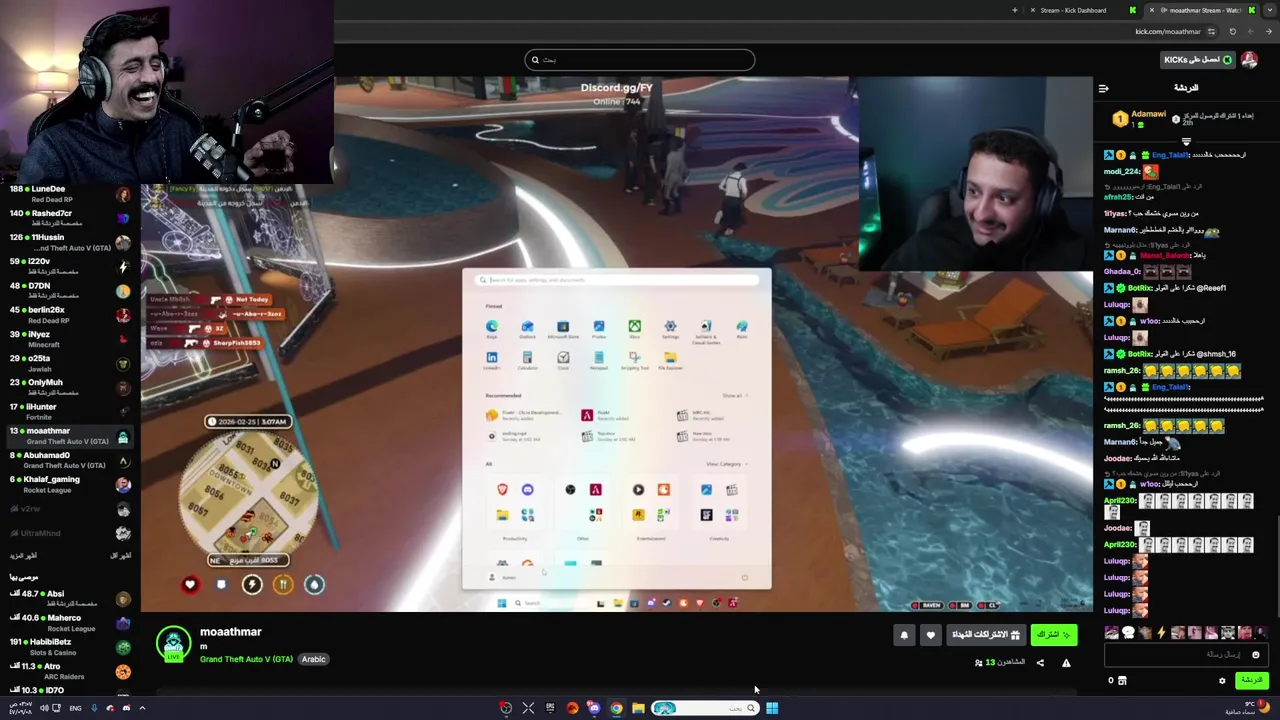1280x720 pixels.
Task: Expand the system tray hidden icons arrow
Action: [142, 708]
